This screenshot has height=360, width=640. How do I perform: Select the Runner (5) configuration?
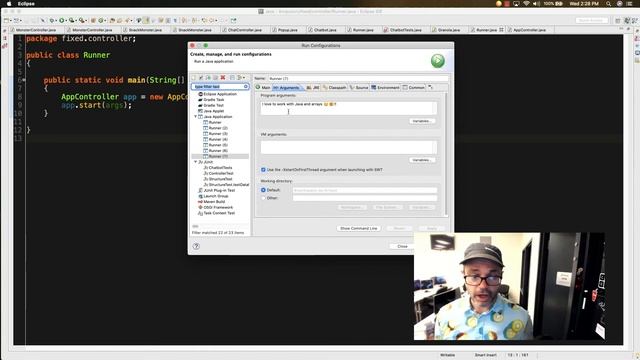216,145
